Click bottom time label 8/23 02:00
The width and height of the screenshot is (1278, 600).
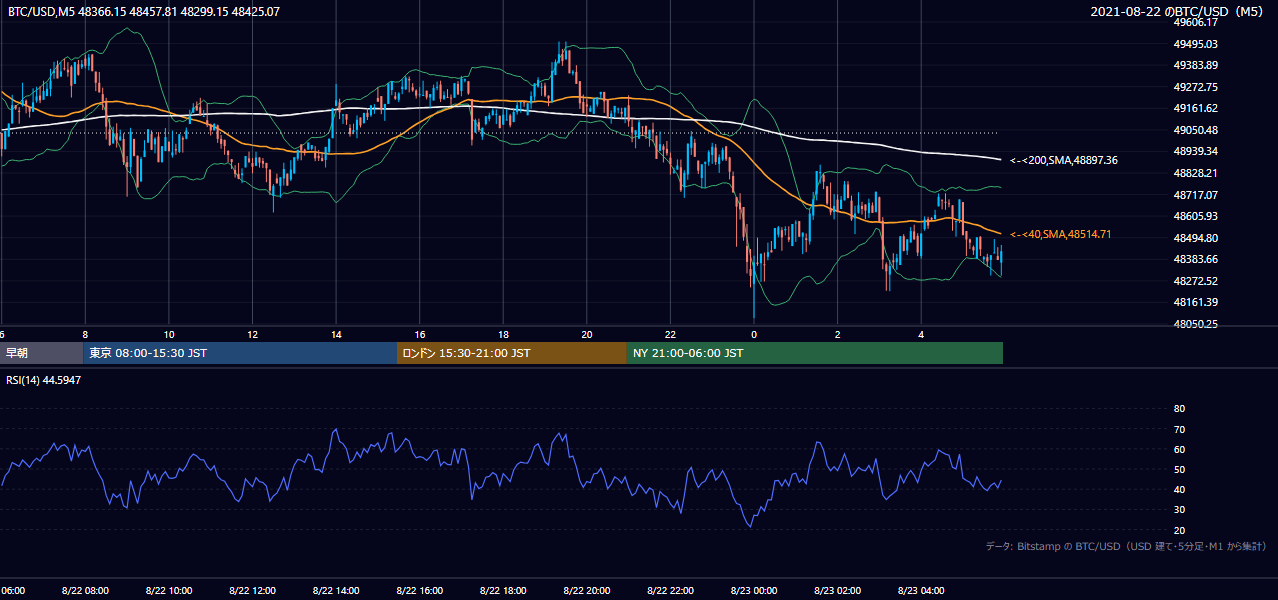838,590
